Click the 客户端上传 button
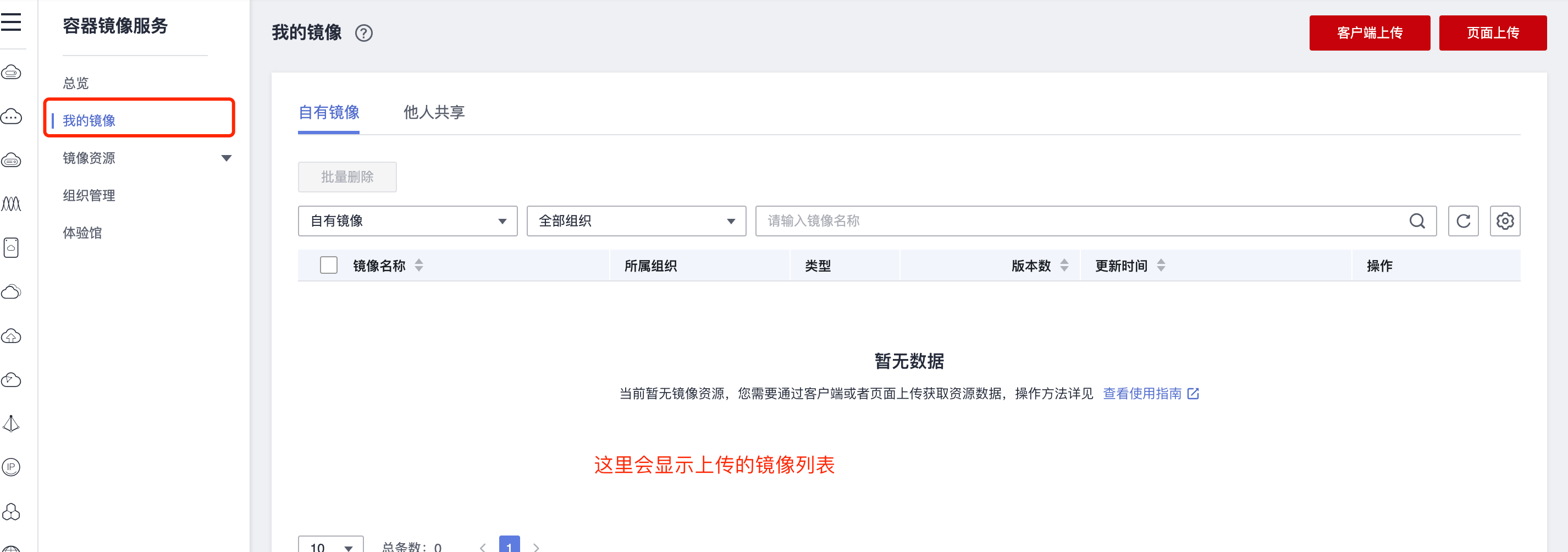 (x=1369, y=33)
